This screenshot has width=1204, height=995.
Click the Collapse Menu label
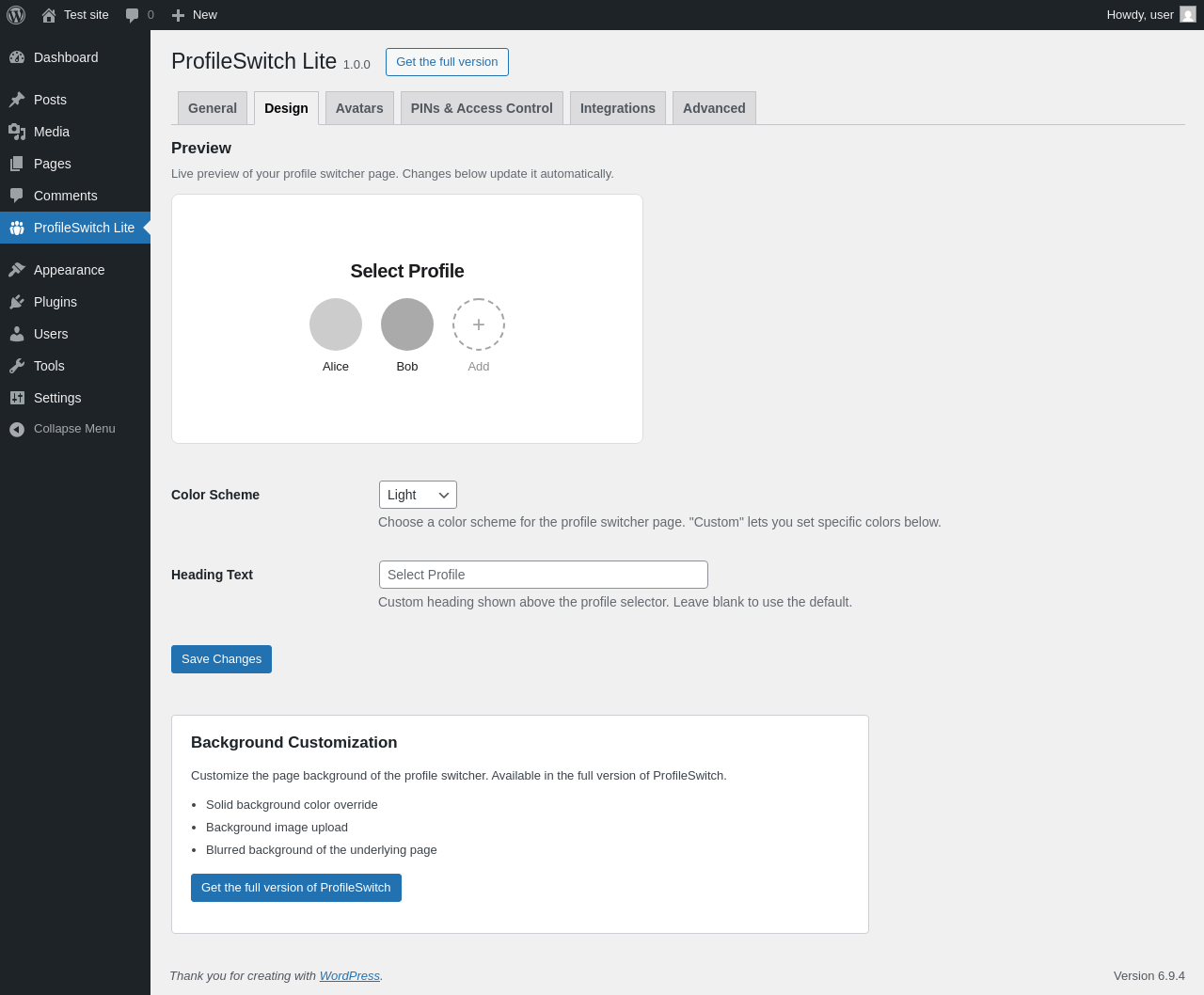click(74, 429)
